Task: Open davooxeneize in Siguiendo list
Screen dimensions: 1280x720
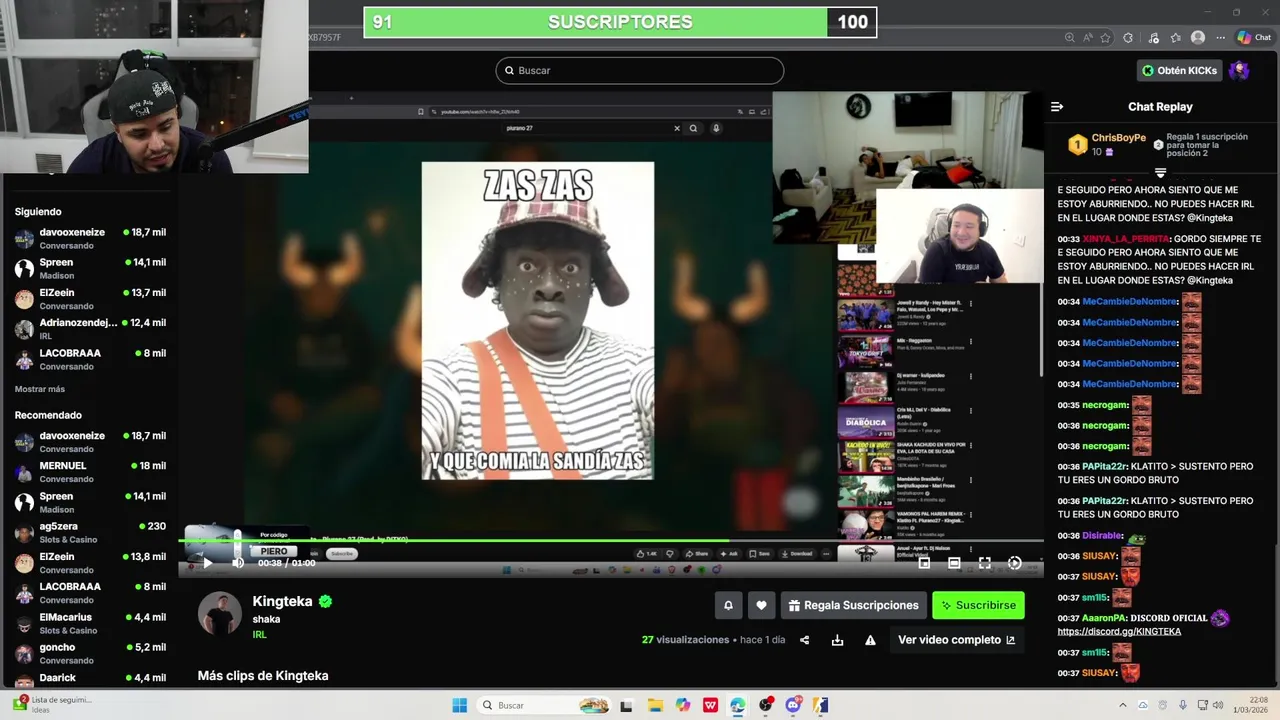Action: (x=90, y=238)
